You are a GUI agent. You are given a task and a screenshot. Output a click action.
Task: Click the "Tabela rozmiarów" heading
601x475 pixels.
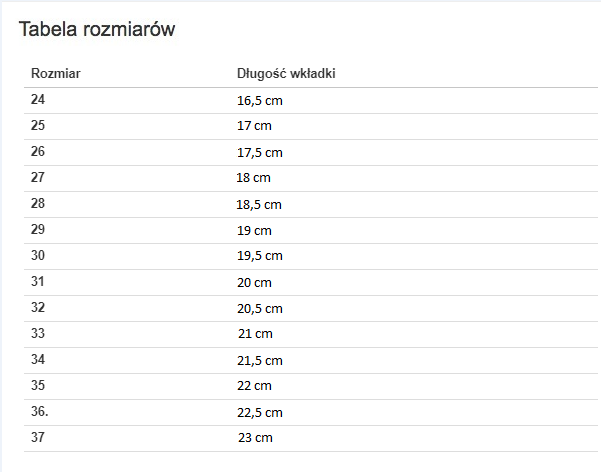click(97, 30)
